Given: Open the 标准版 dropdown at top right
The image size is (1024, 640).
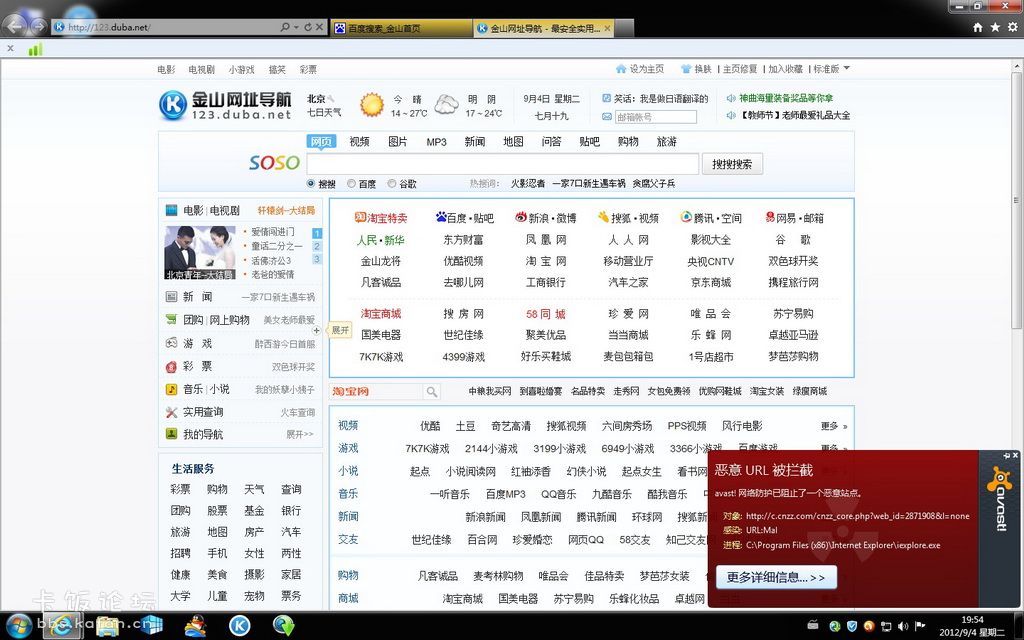Looking at the screenshot, I should pyautogui.click(x=828, y=69).
